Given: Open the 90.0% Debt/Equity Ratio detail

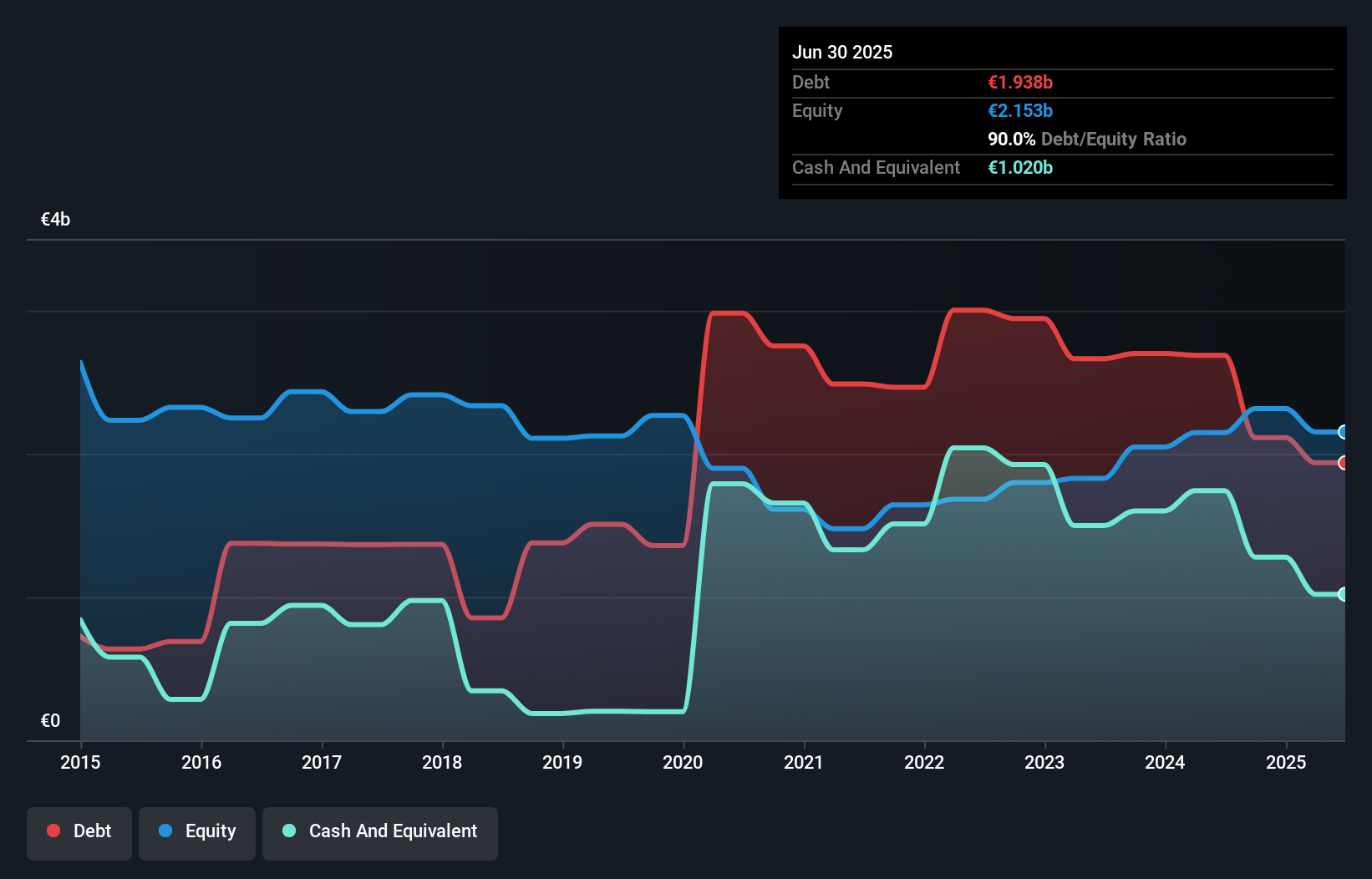Looking at the screenshot, I should tap(1087, 139).
